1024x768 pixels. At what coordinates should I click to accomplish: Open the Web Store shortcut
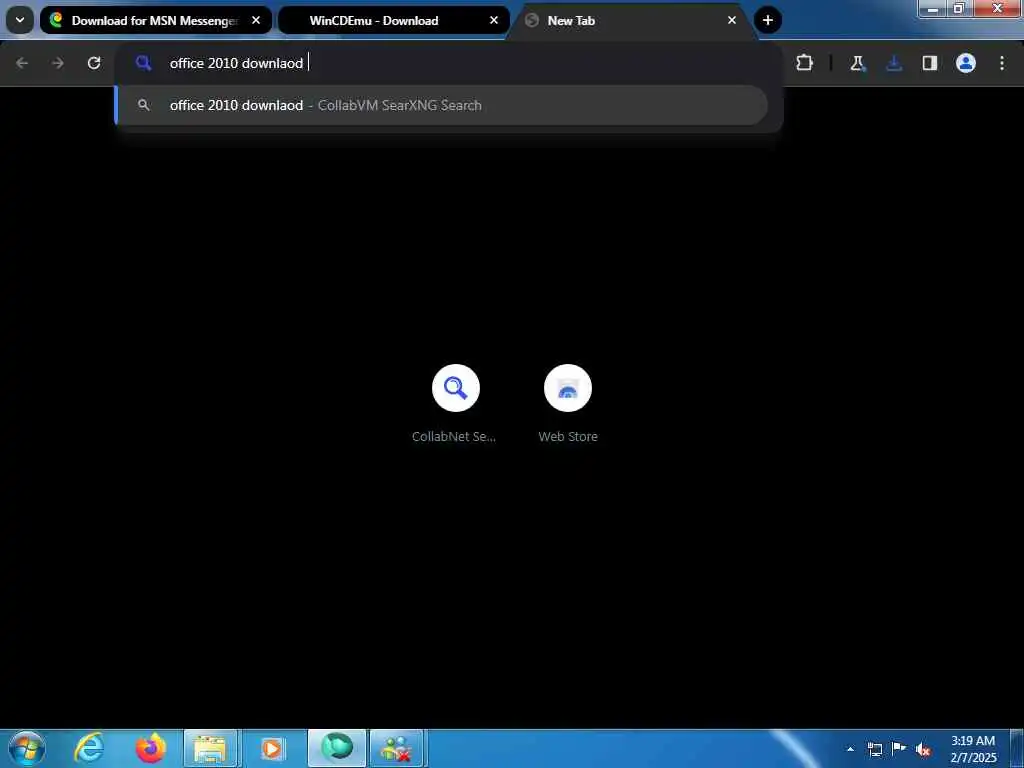coord(568,388)
